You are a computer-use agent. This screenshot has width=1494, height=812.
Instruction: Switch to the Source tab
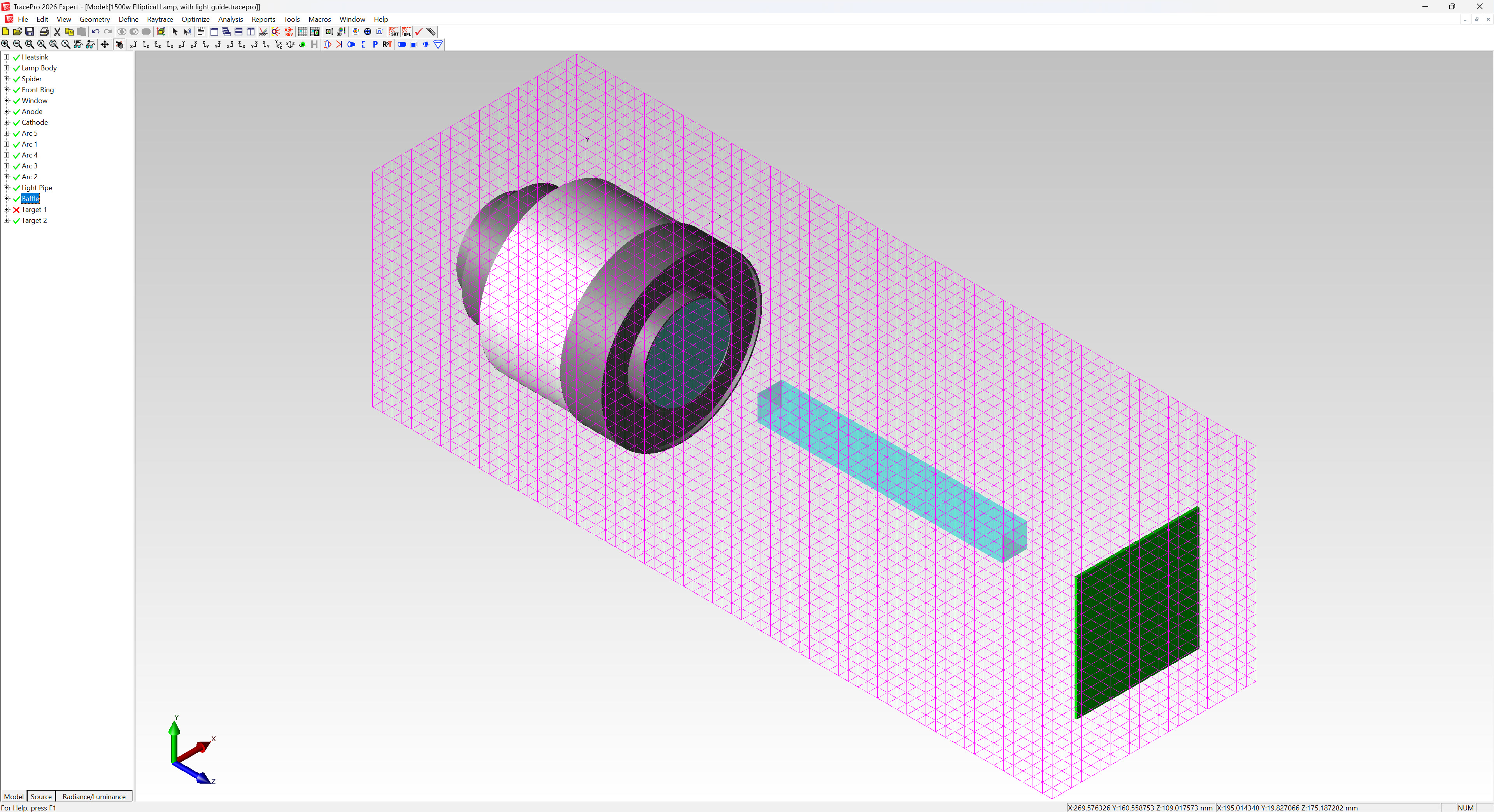(x=41, y=796)
